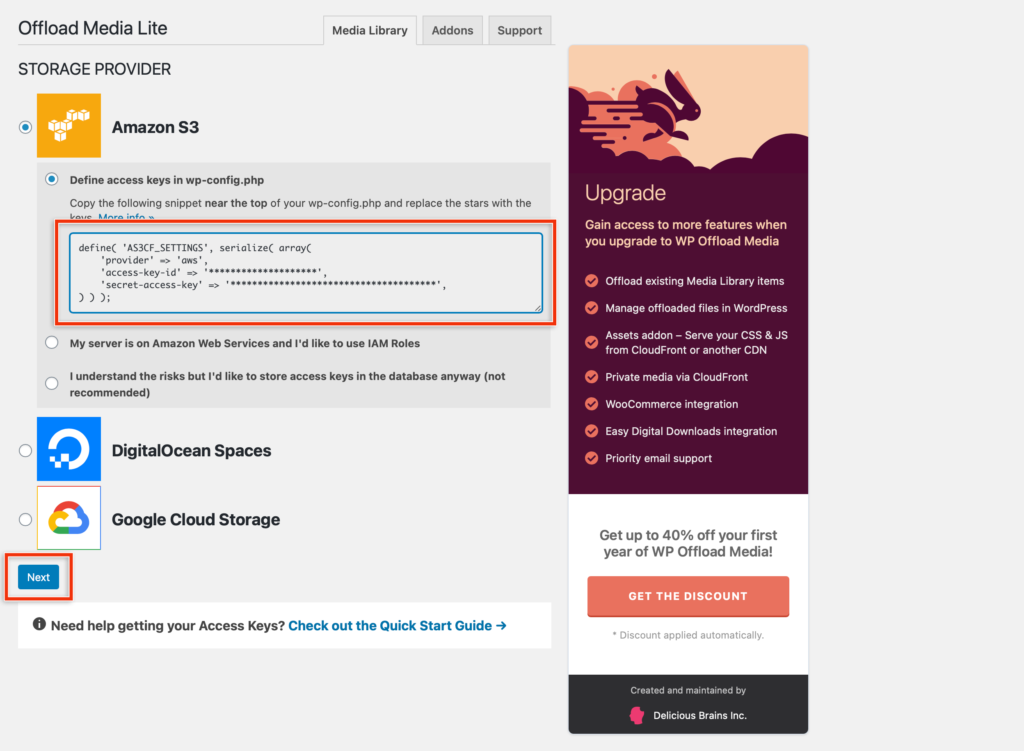1024x751 pixels.
Task: Click the Google Cloud Storage label text
Action: coord(196,520)
